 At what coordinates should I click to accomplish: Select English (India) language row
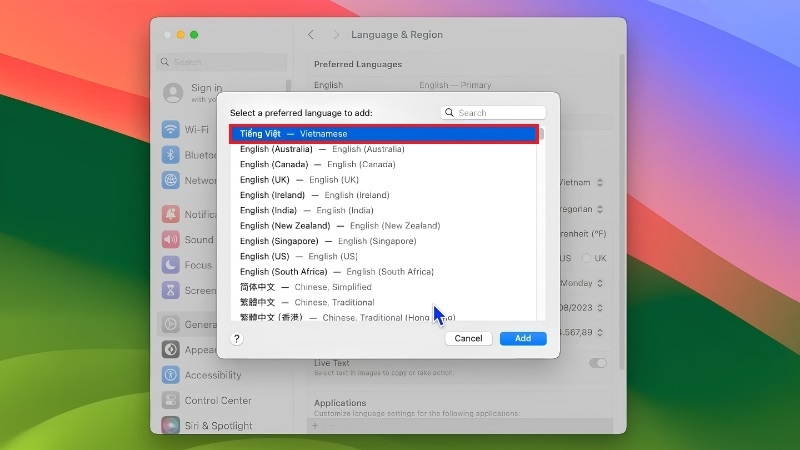click(x=384, y=210)
